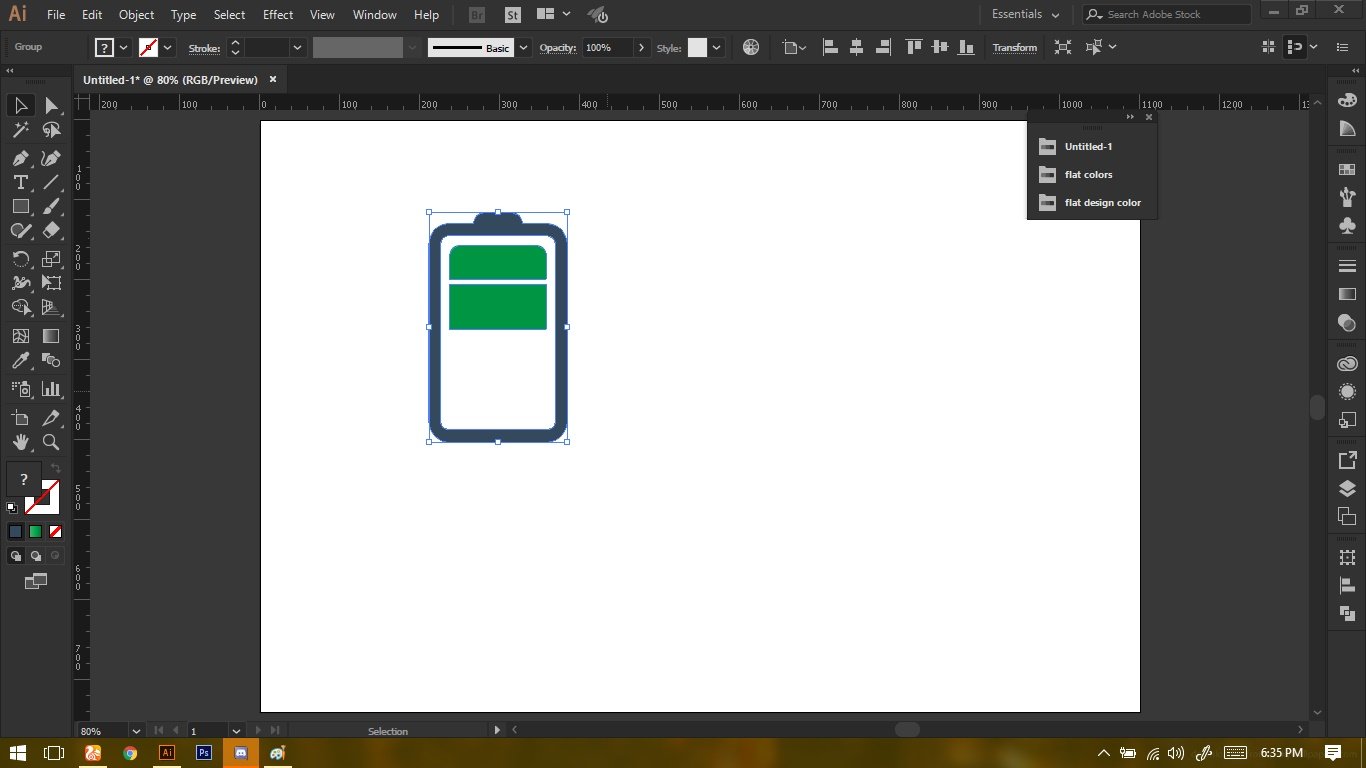This screenshot has width=1366, height=768.
Task: Set paint to None in the toolbar
Action: click(56, 532)
